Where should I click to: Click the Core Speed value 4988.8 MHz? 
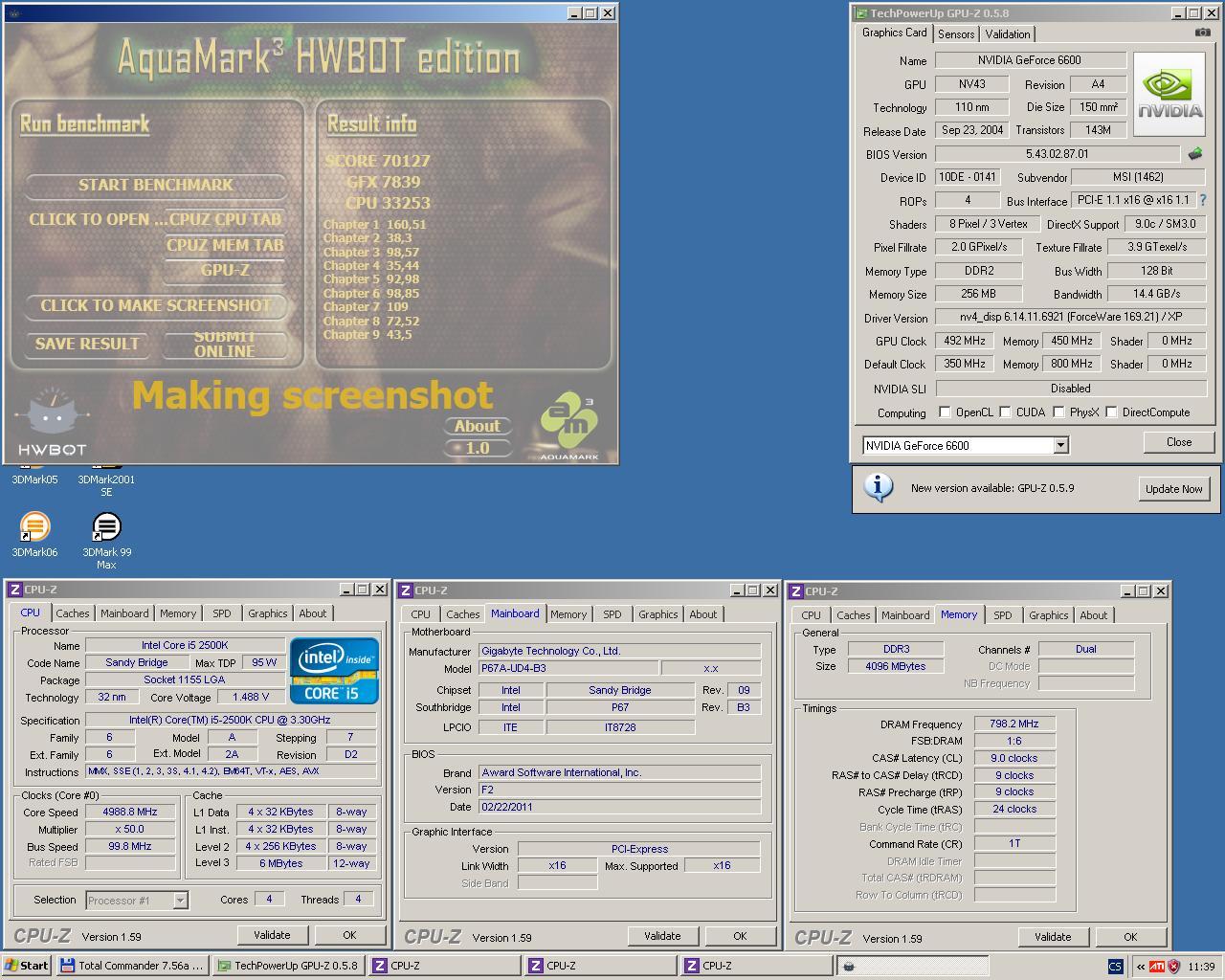[130, 812]
